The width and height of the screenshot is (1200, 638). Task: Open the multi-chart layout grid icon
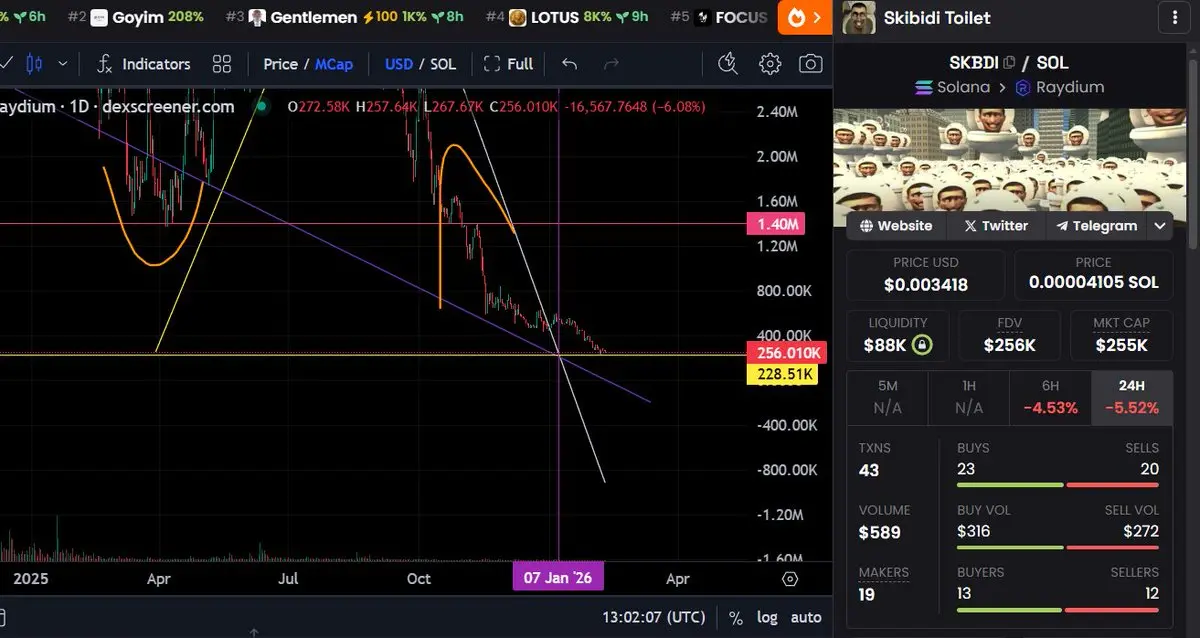(222, 64)
